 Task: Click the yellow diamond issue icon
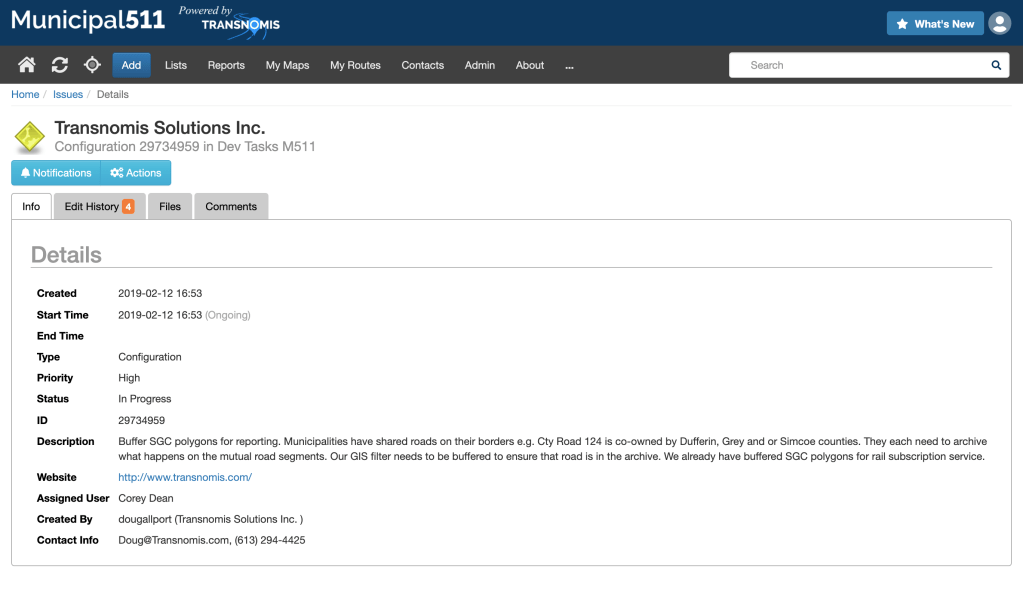[30, 137]
